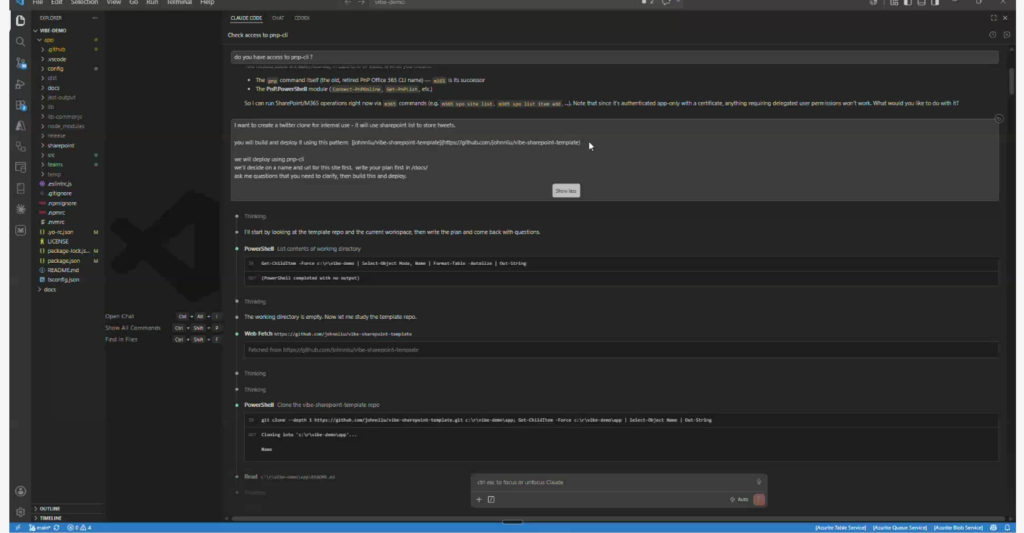The height and width of the screenshot is (533, 1024).
Task: Open the Explorer view in the activity bar
Action: pyautogui.click(x=20, y=21)
